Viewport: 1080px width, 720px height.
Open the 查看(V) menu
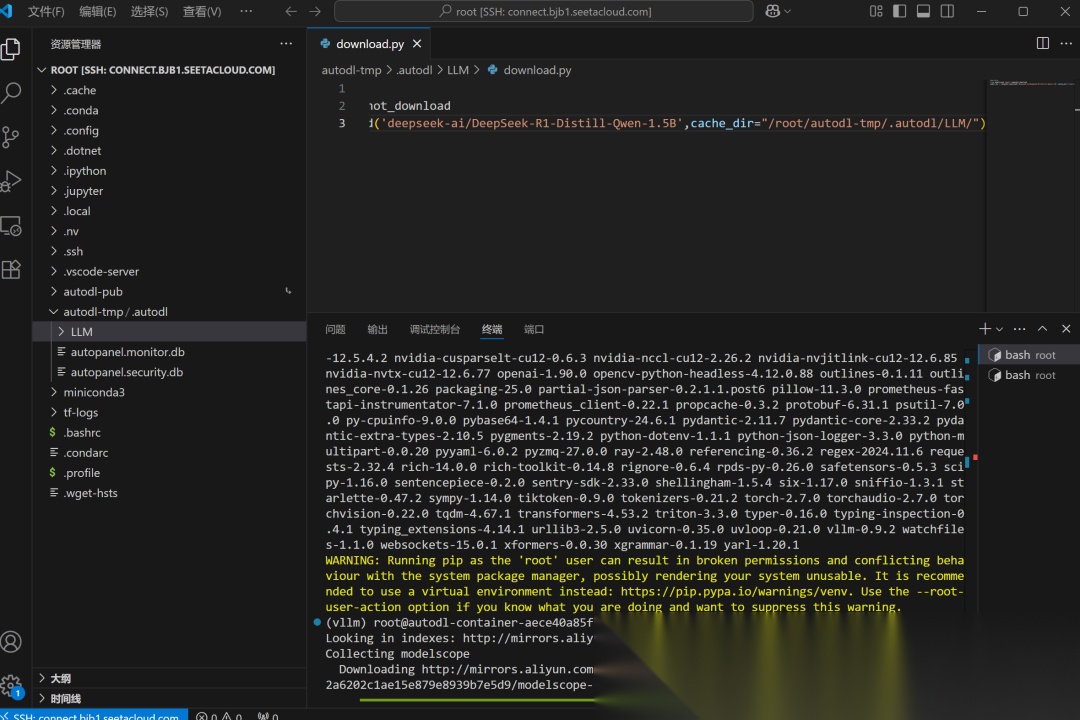pyautogui.click(x=202, y=12)
